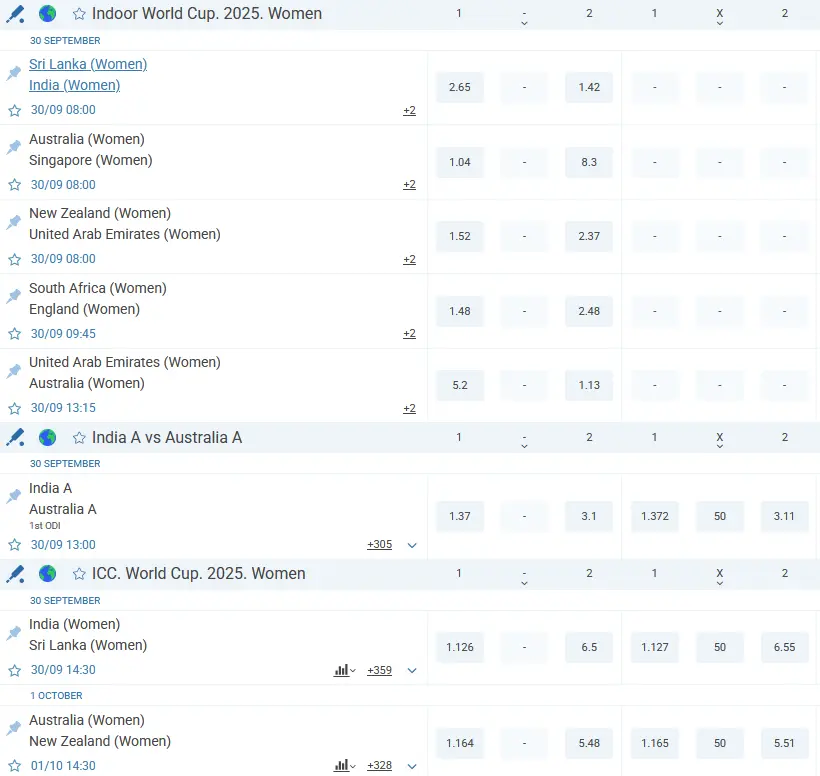The width and height of the screenshot is (820, 776).
Task: Pin the South Africa vs England match
Action: point(13,296)
